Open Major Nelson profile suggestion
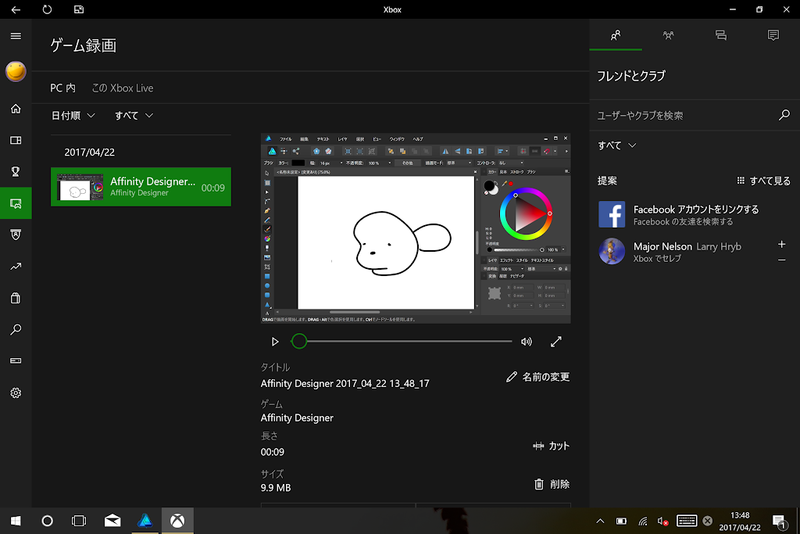This screenshot has width=800, height=534. pyautogui.click(x=684, y=251)
